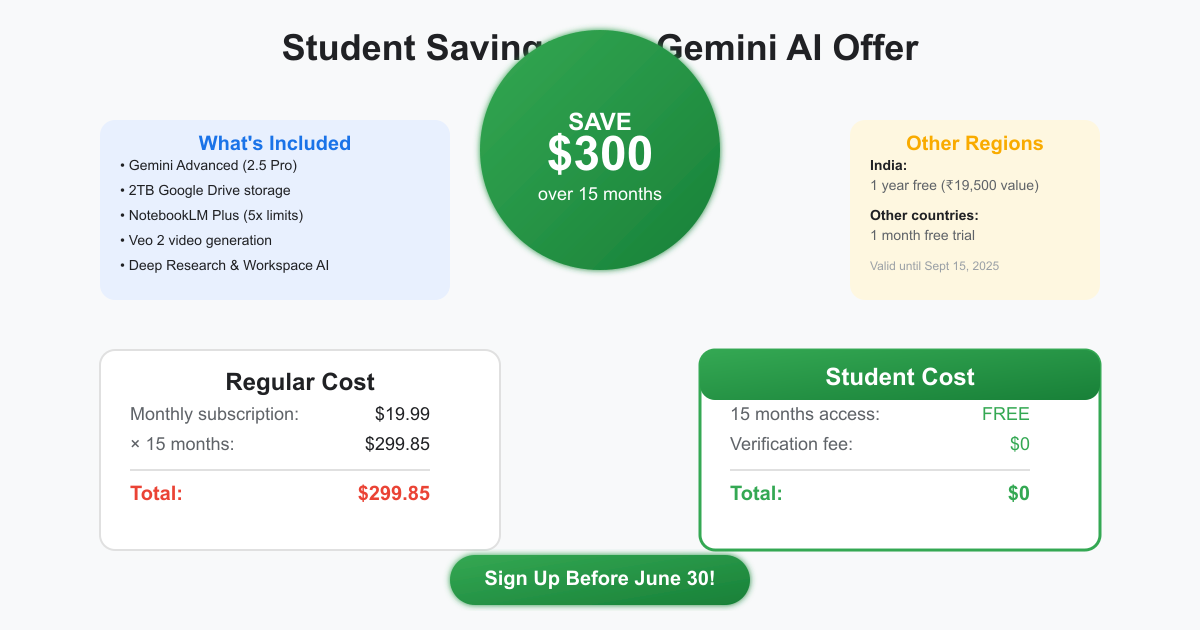Click the $19.99 monthly subscription price
Image resolution: width=1200 pixels, height=630 pixels.
coord(402,414)
